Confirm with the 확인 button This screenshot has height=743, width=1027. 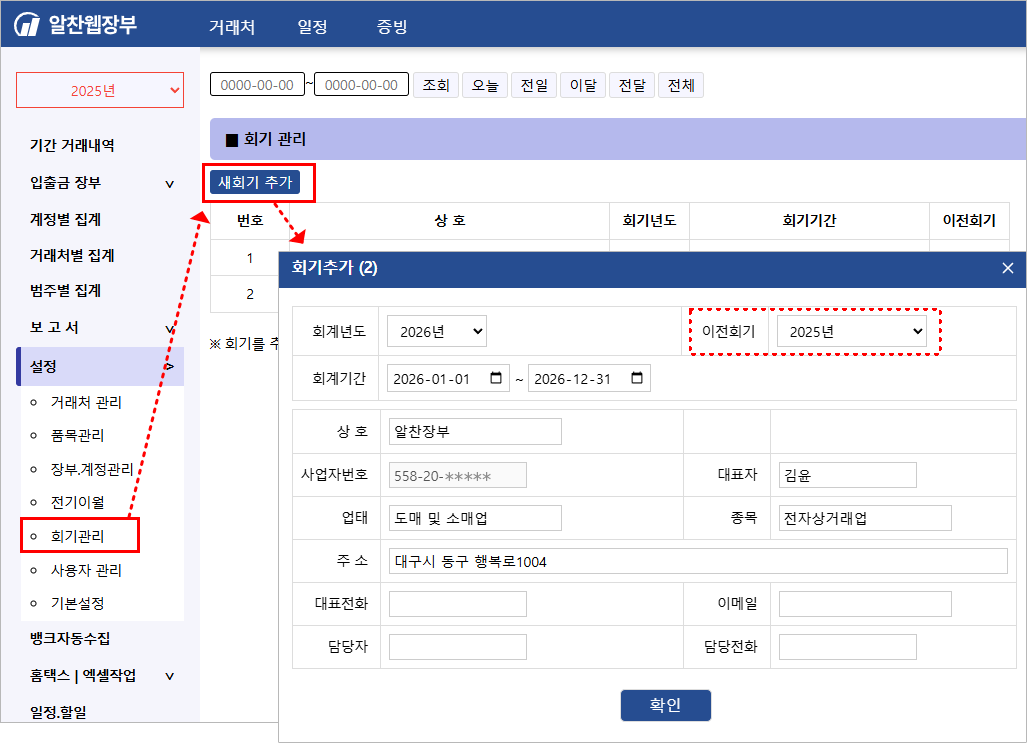(665, 705)
